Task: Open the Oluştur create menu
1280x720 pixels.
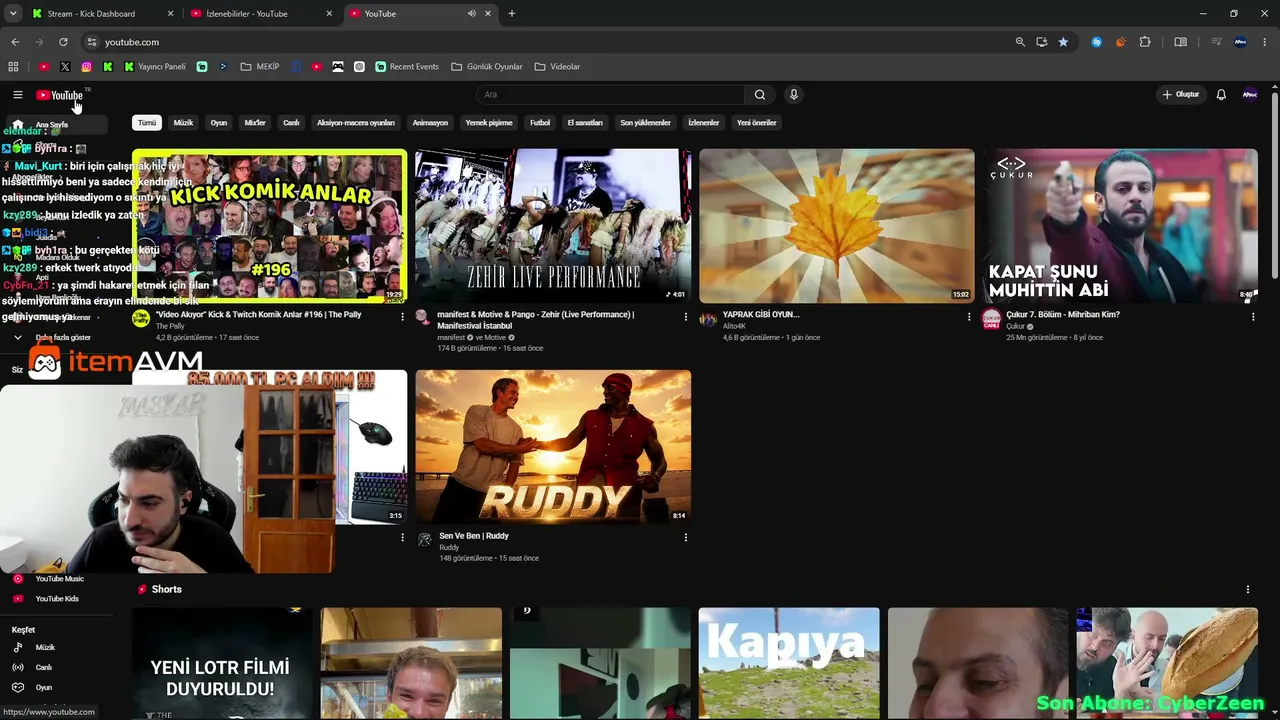Action: pos(1180,95)
